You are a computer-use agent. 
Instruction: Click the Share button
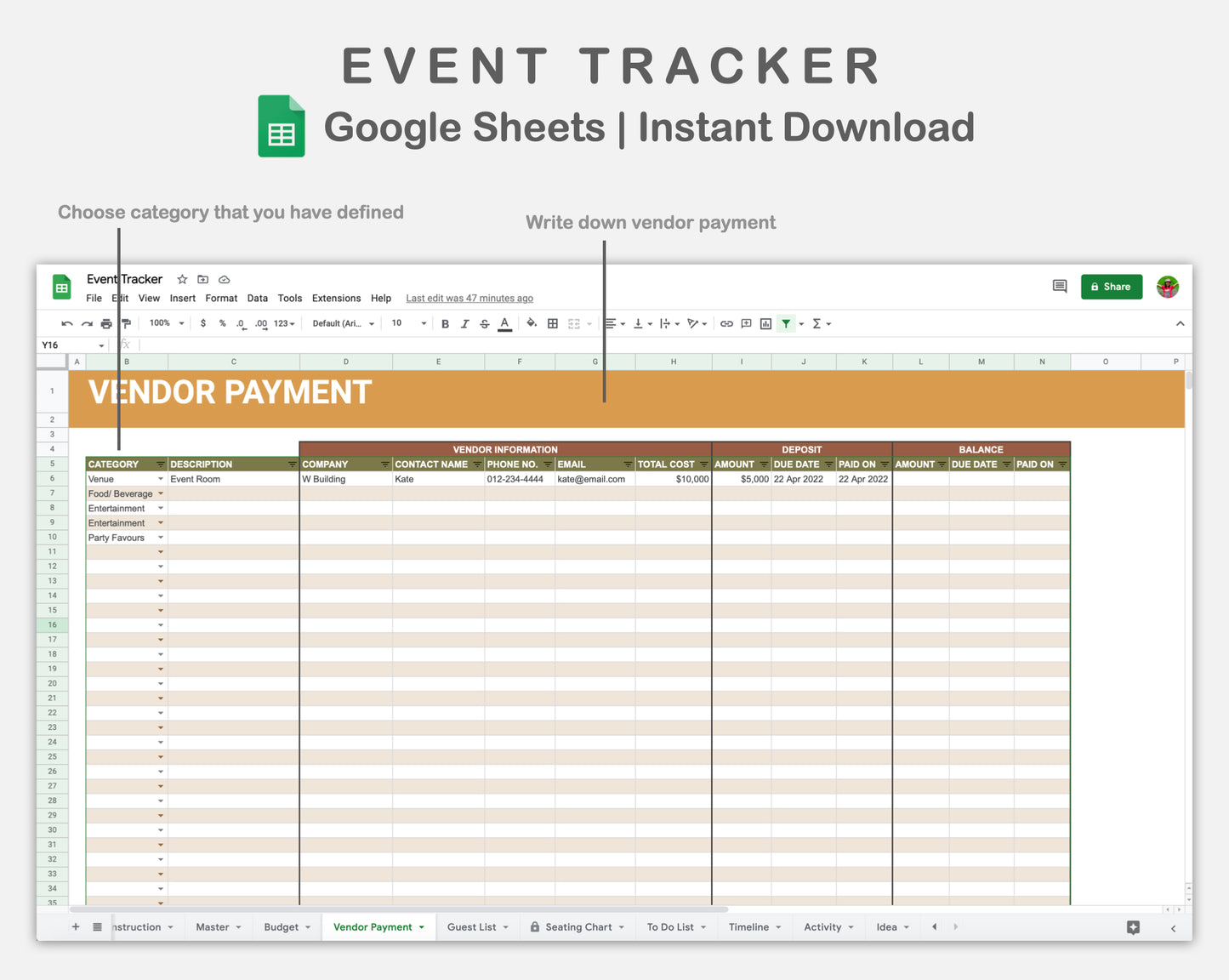pyautogui.click(x=1111, y=286)
